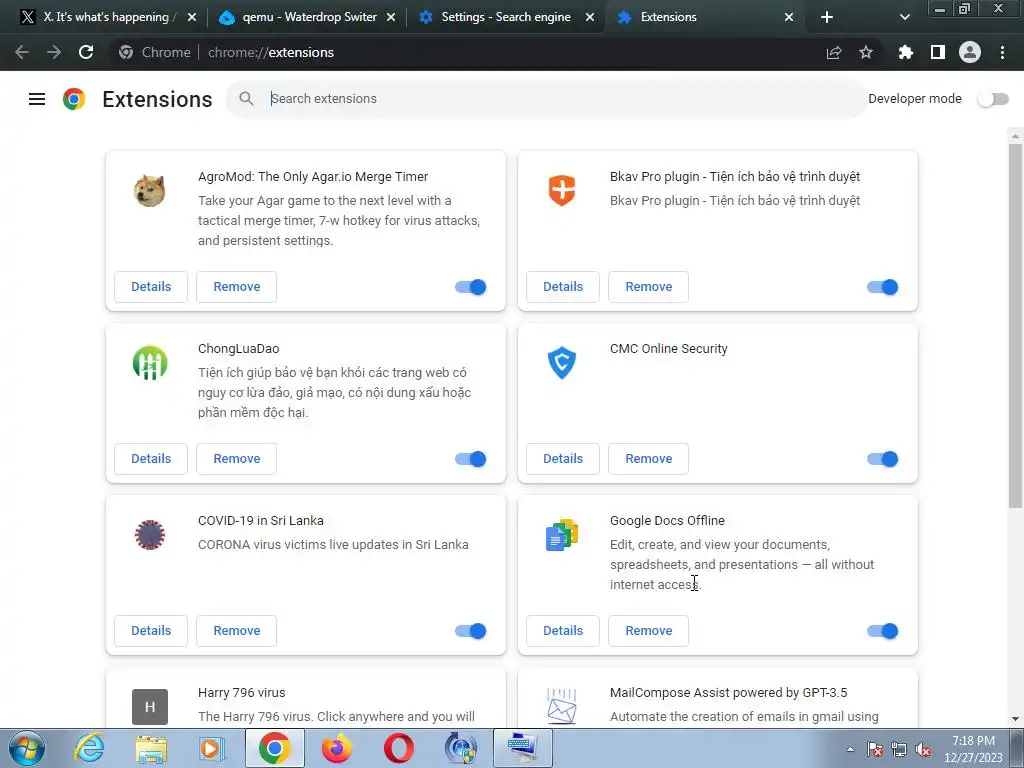Click the muted volume tray icon
The height and width of the screenshot is (768, 1024).
tap(923, 750)
